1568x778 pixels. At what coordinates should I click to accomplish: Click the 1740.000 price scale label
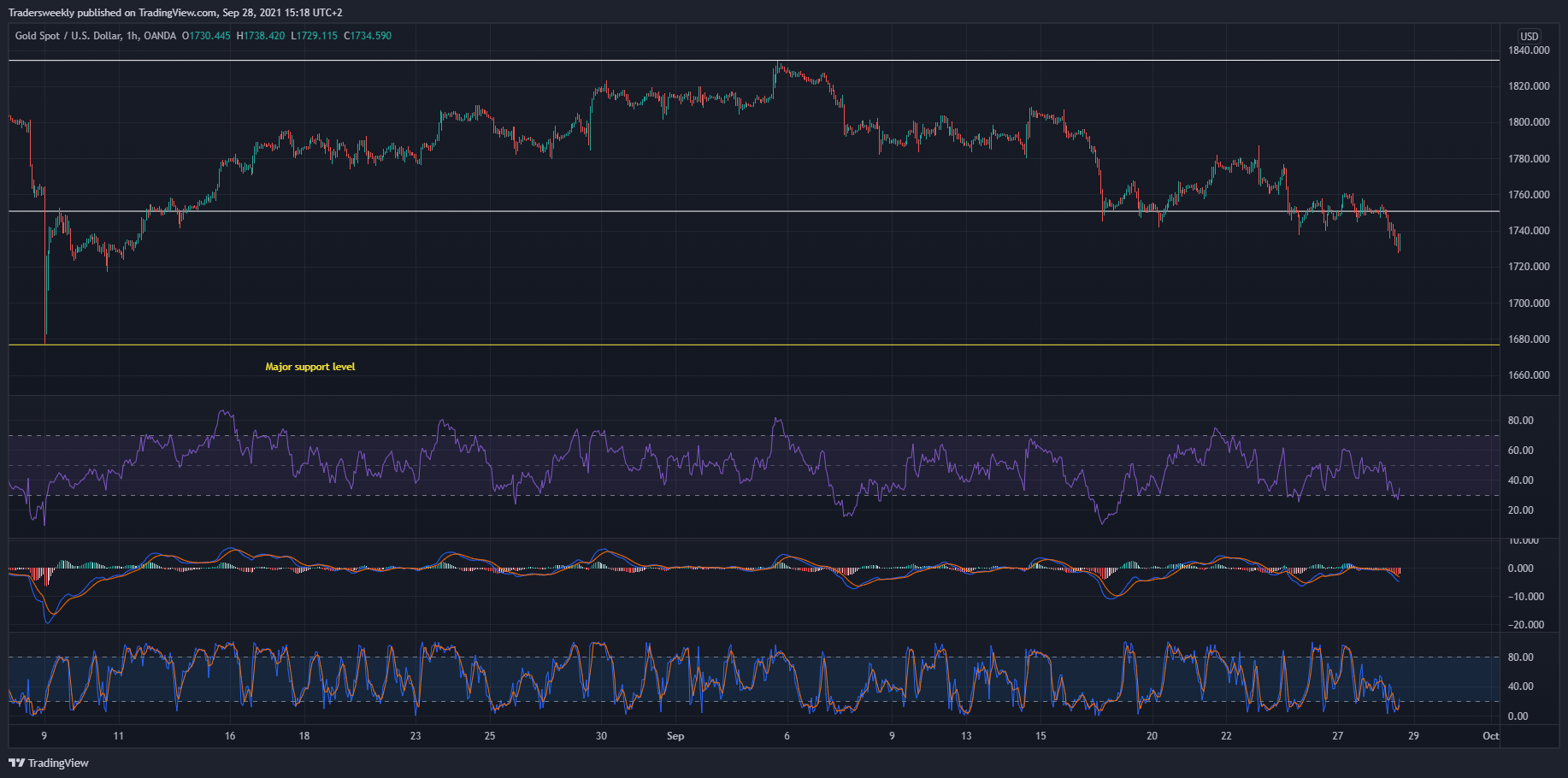(1529, 231)
